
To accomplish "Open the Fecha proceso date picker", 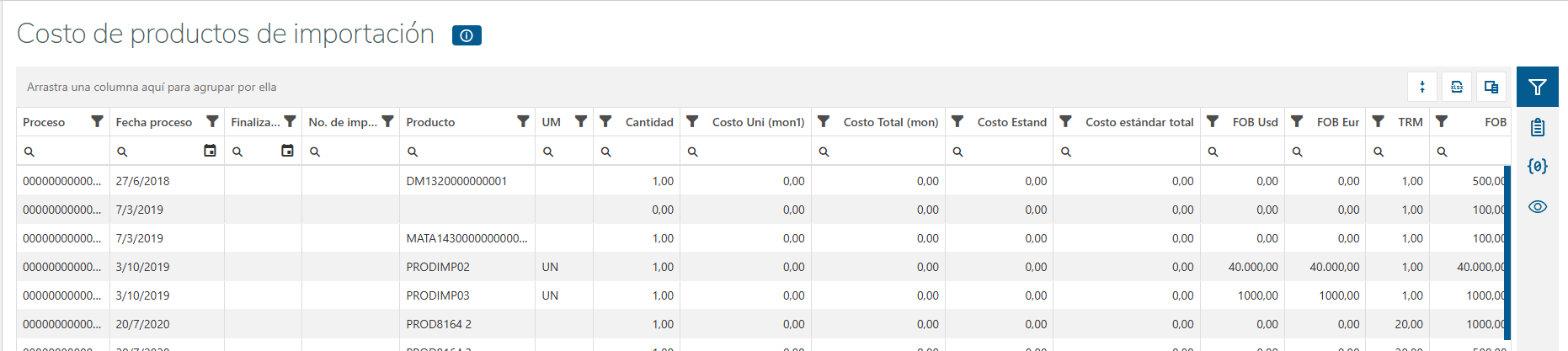I will pos(211,151).
